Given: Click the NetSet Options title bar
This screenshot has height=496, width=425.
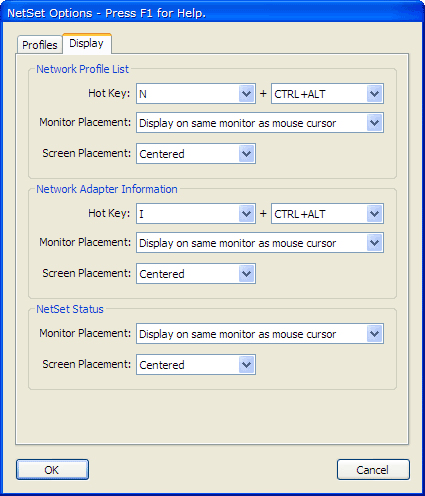Looking at the screenshot, I should [212, 13].
